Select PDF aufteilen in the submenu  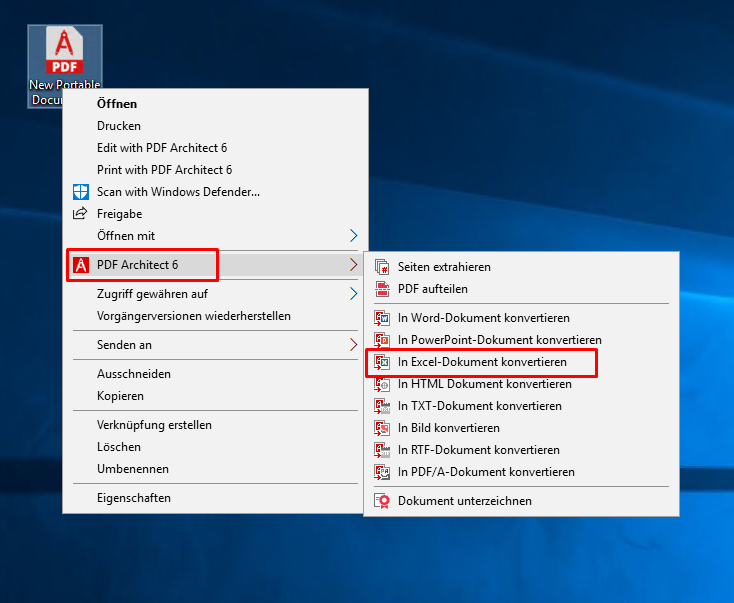click(521, 289)
